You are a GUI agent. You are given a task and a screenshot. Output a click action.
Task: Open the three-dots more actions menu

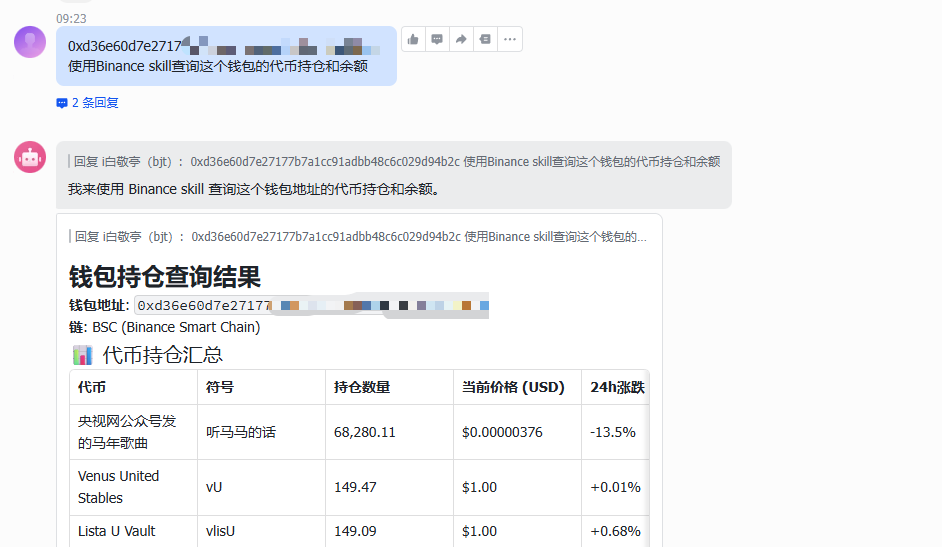[510, 39]
